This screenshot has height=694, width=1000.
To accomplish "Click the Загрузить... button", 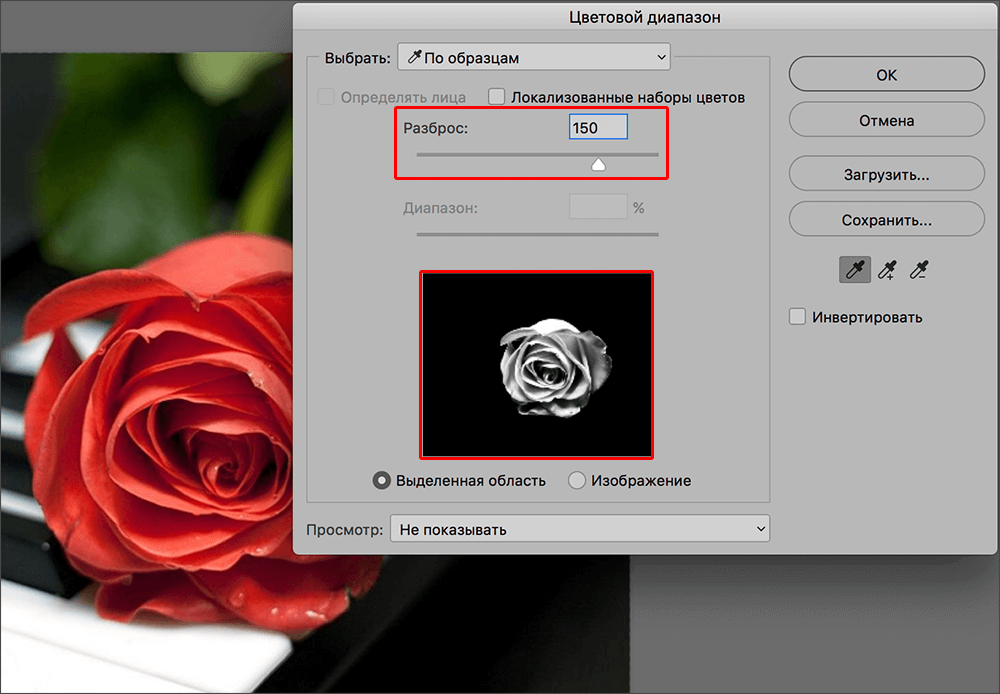I will pyautogui.click(x=886, y=174).
